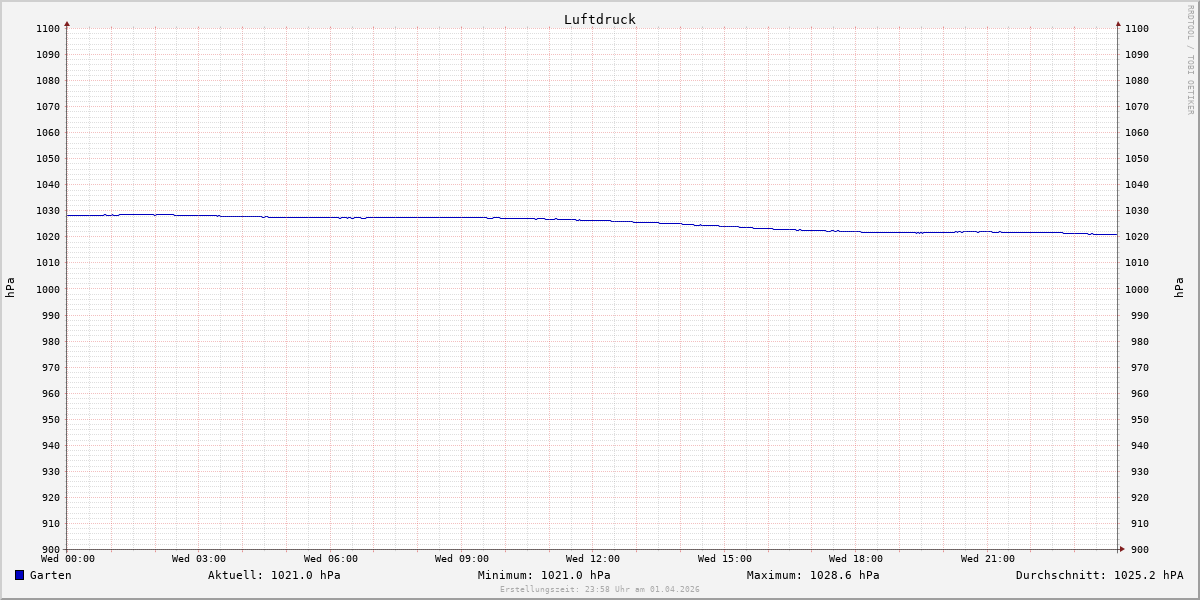Click the RRDTOOL / TOBI OETIKER watermark
Screen dimensions: 1200x600
(x=1190, y=59)
